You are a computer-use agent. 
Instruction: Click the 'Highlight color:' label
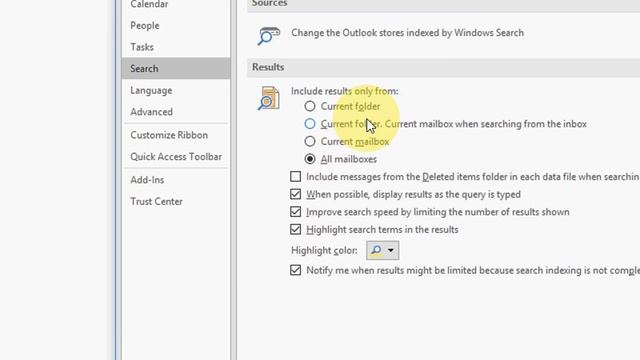point(324,250)
